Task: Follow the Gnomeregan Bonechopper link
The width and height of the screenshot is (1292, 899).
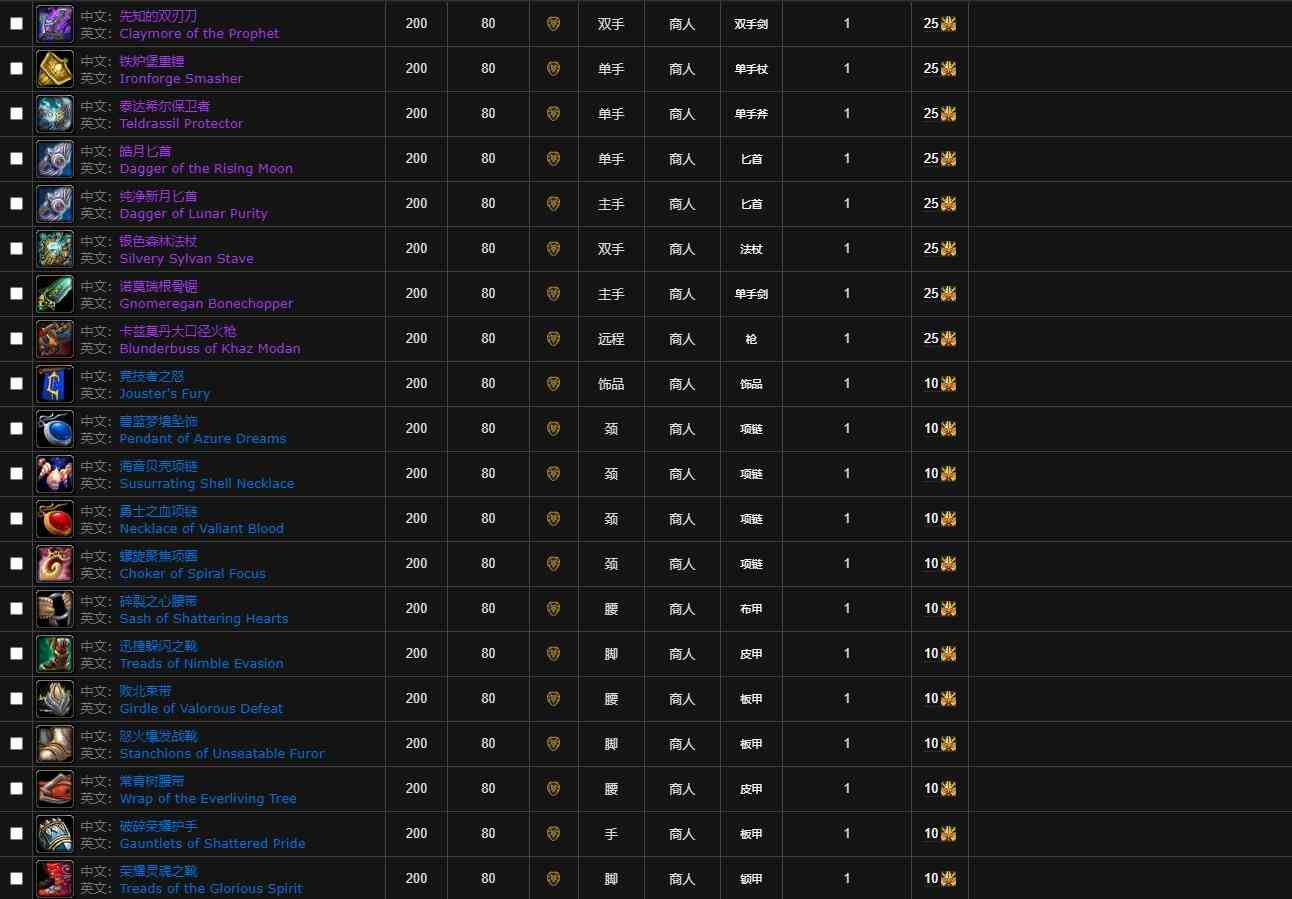Action: pyautogui.click(x=206, y=303)
